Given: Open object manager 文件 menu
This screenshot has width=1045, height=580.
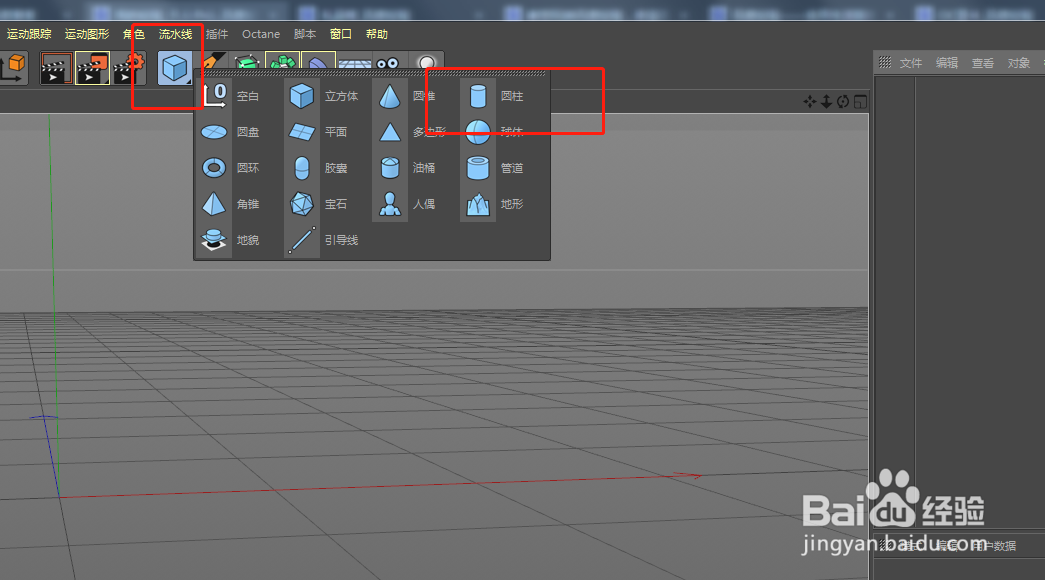Looking at the screenshot, I should (x=910, y=63).
